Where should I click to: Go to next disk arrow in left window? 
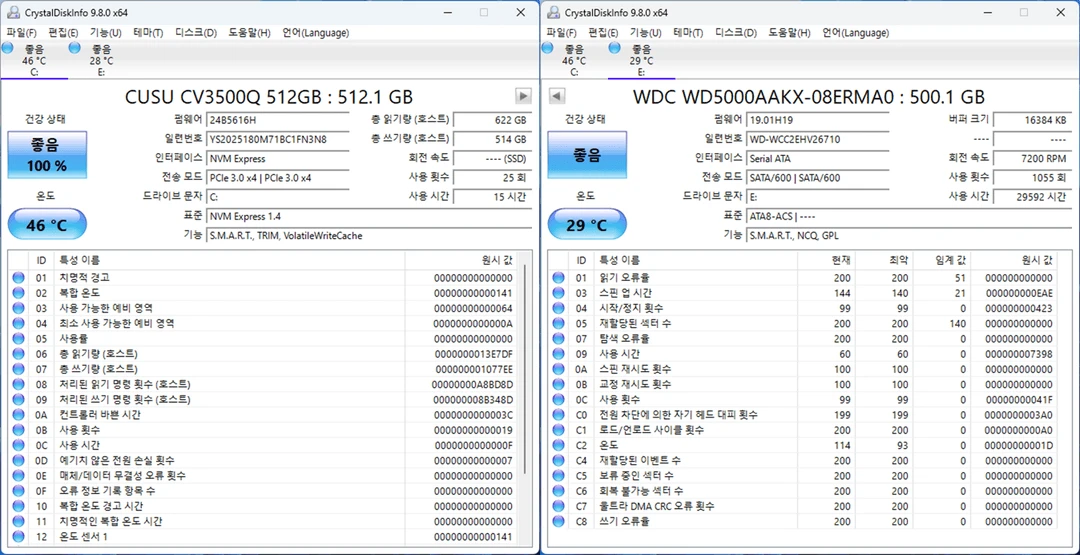tap(523, 96)
